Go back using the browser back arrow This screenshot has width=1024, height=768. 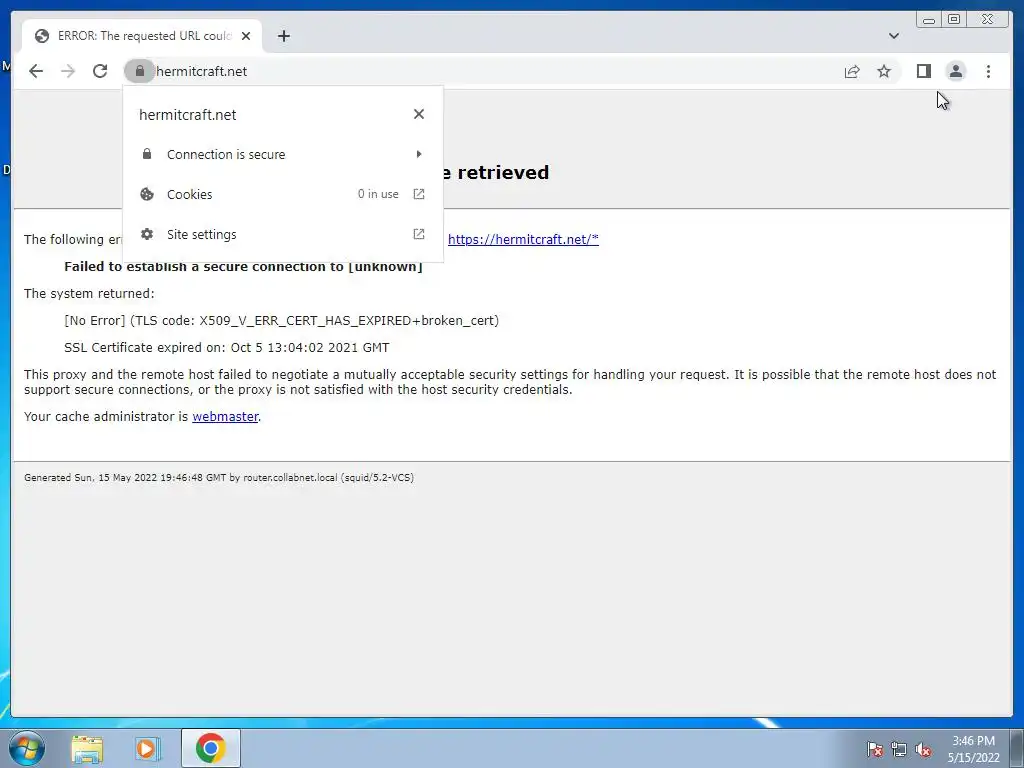click(x=36, y=71)
